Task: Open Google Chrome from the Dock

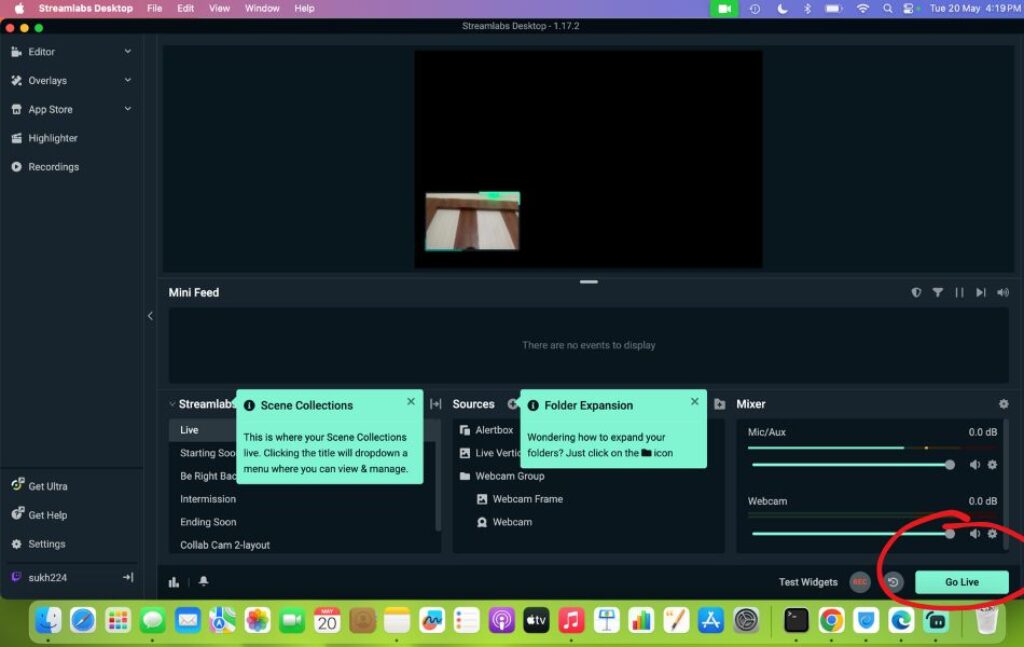Action: tap(831, 620)
